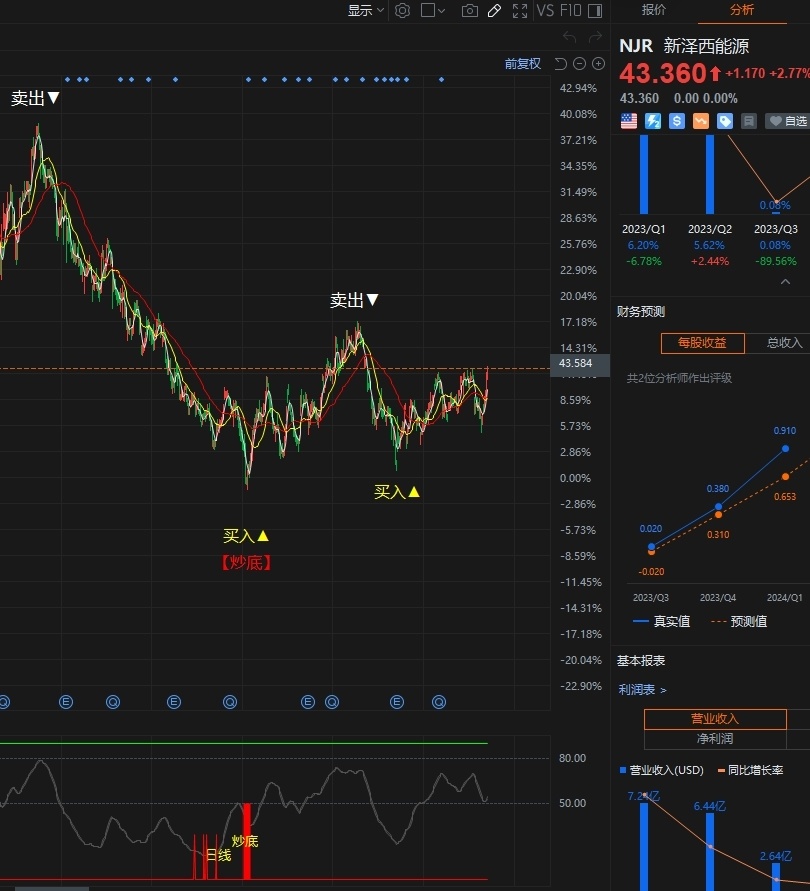Select the pencil drawing tool
The image size is (810, 891).
(494, 10)
